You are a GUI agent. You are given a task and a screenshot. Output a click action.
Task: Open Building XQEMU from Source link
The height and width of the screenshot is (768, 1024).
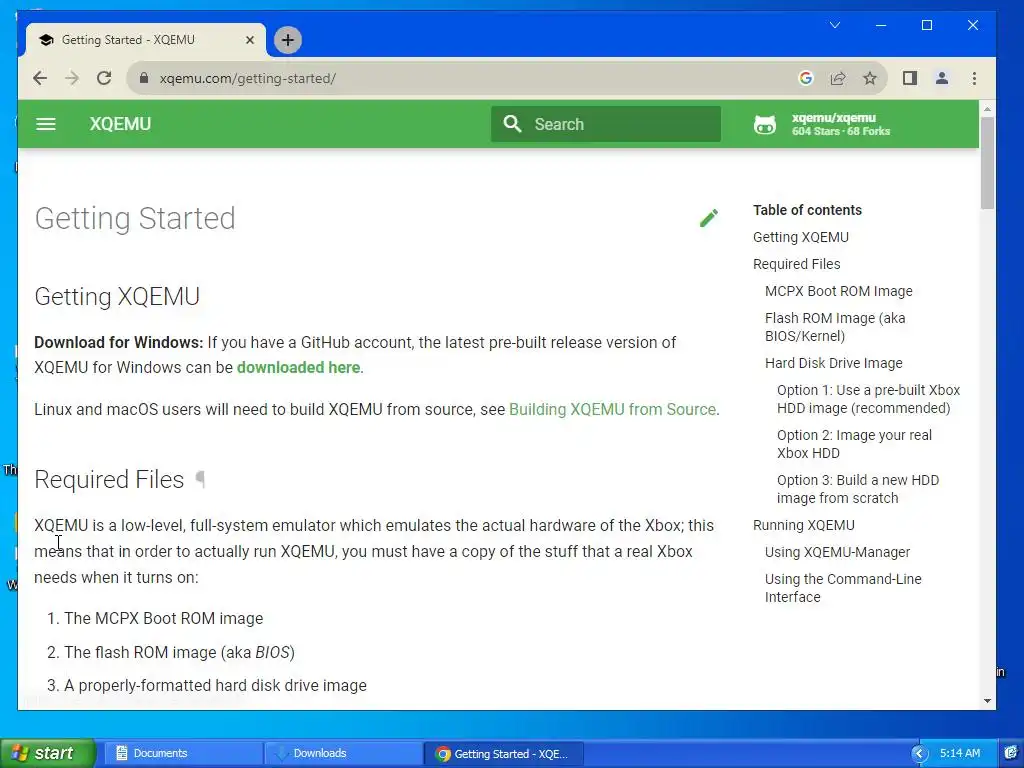[x=612, y=409]
